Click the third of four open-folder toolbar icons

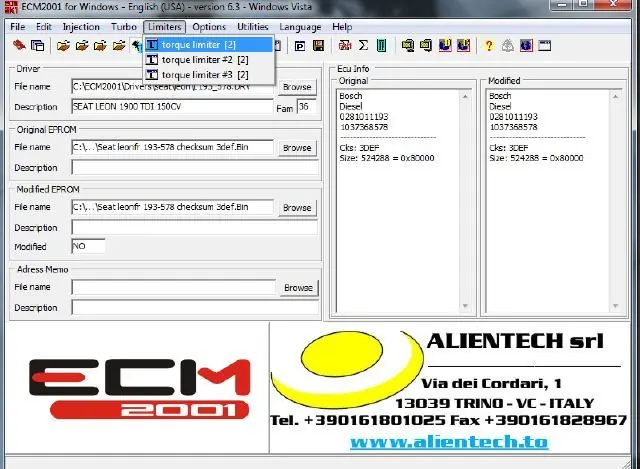[x=100, y=45]
